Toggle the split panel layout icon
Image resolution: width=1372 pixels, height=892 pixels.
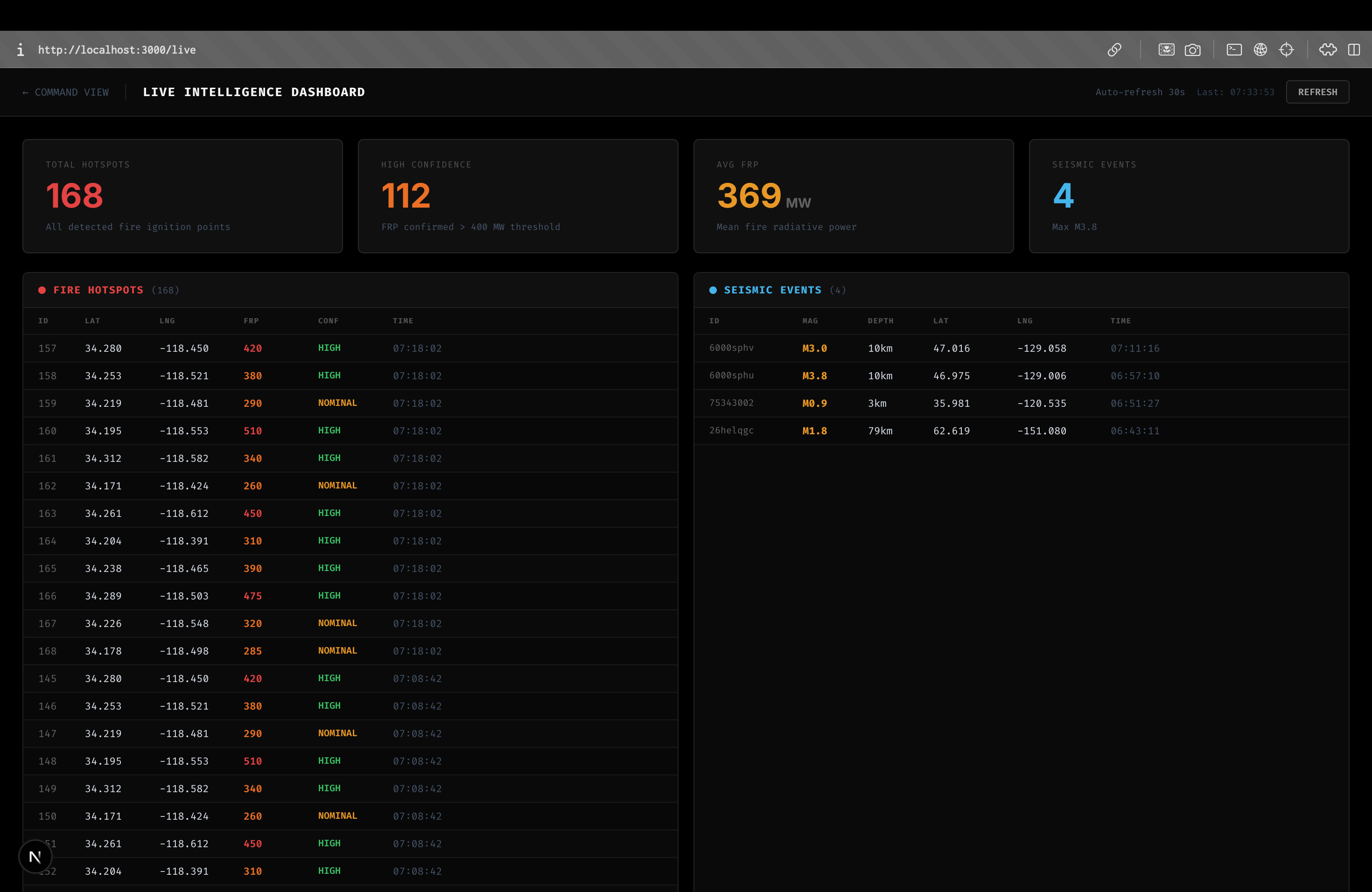pos(1353,50)
